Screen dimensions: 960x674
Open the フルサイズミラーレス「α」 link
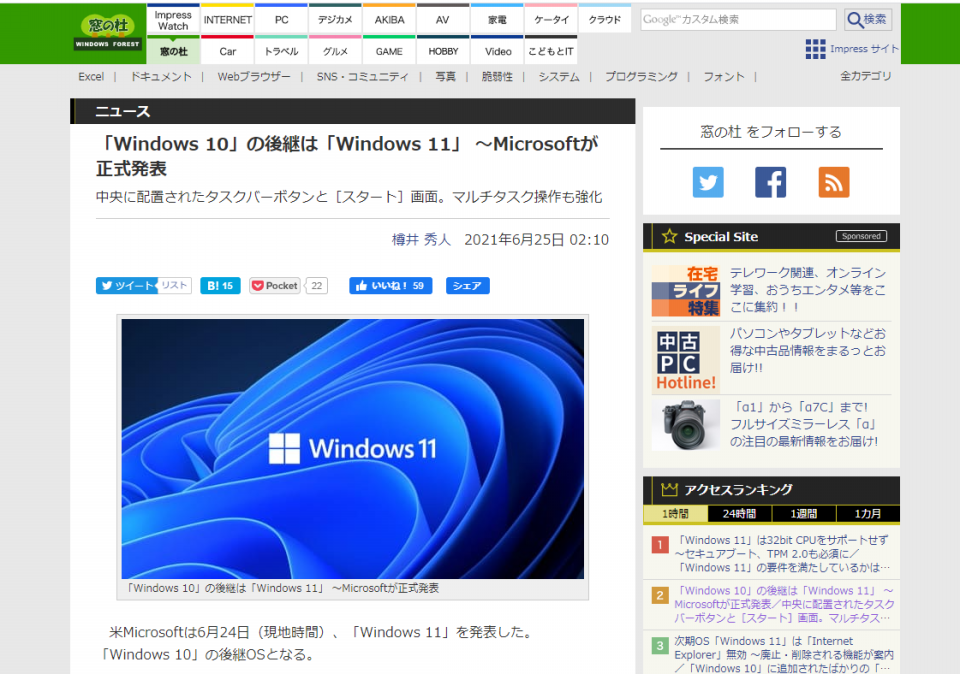coord(804,424)
